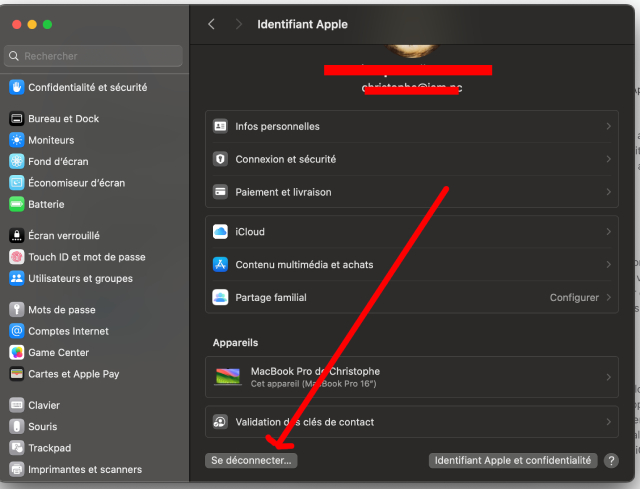Click the Fond d'écran flower icon
This screenshot has width=640, height=489.
point(17,161)
